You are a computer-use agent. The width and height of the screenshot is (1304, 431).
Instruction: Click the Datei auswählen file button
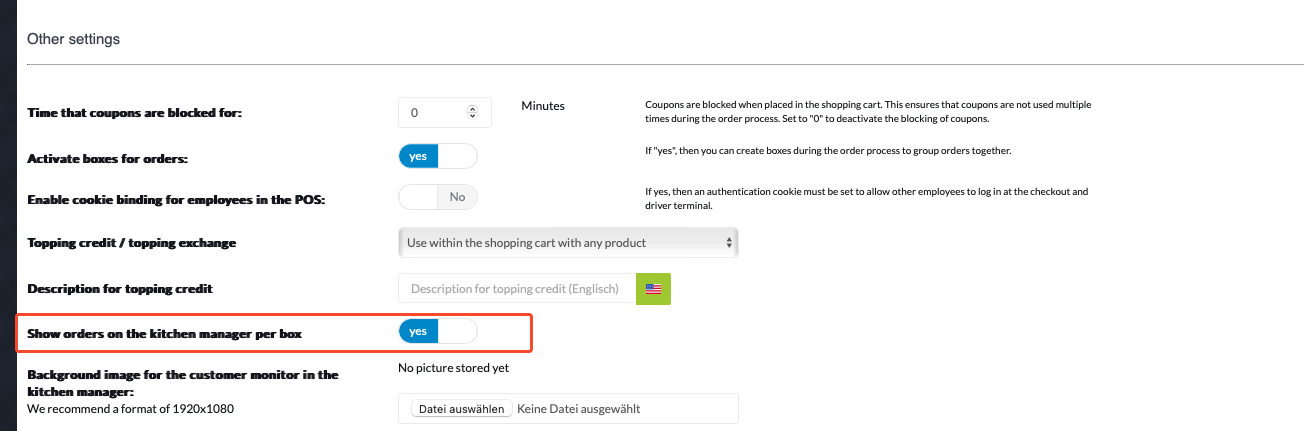462,409
